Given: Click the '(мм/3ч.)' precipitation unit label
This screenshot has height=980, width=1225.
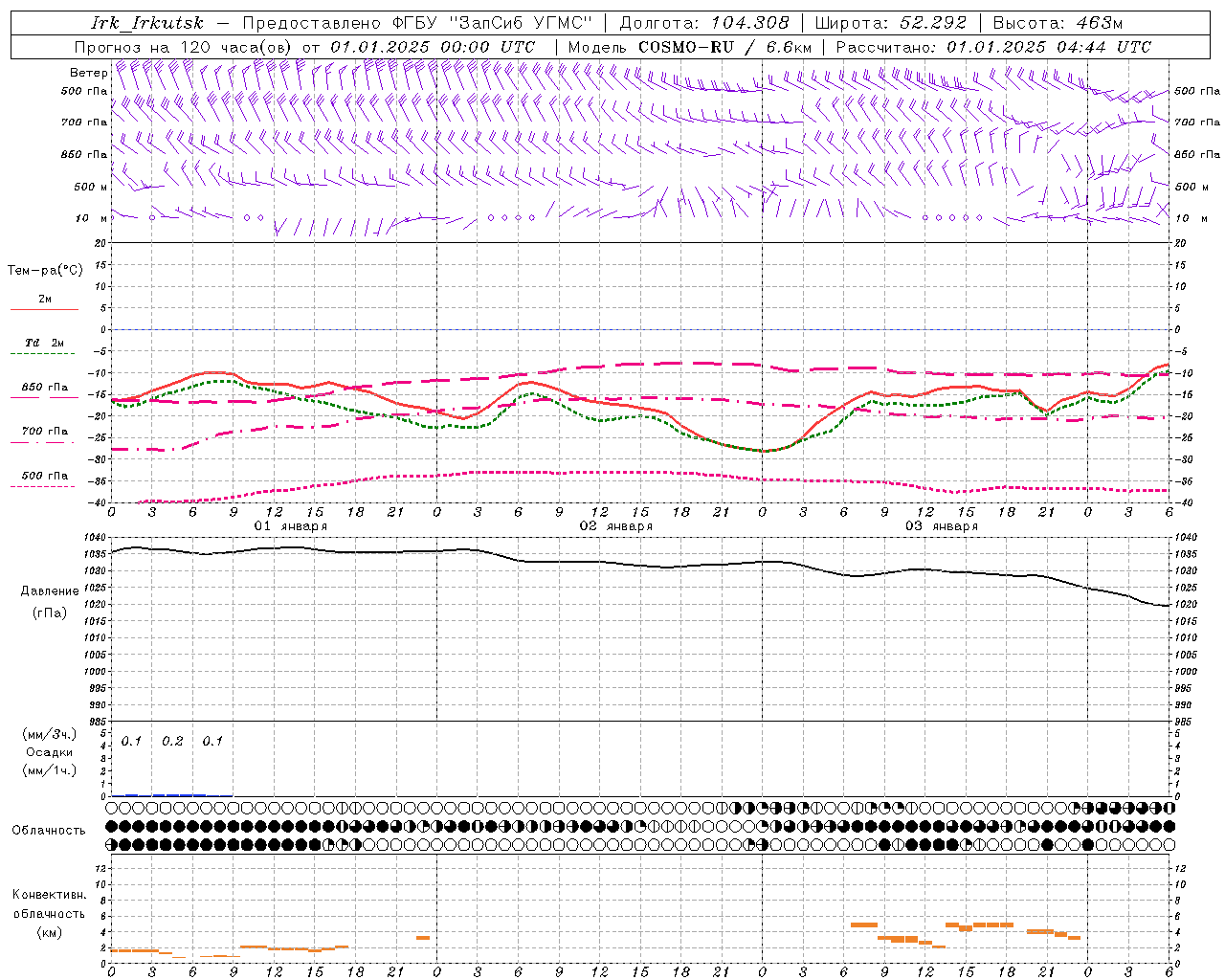Looking at the screenshot, I should [x=50, y=734].
